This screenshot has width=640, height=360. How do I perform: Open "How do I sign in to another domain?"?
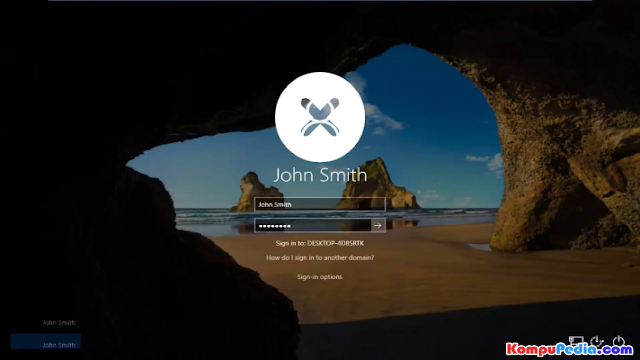tap(320, 258)
